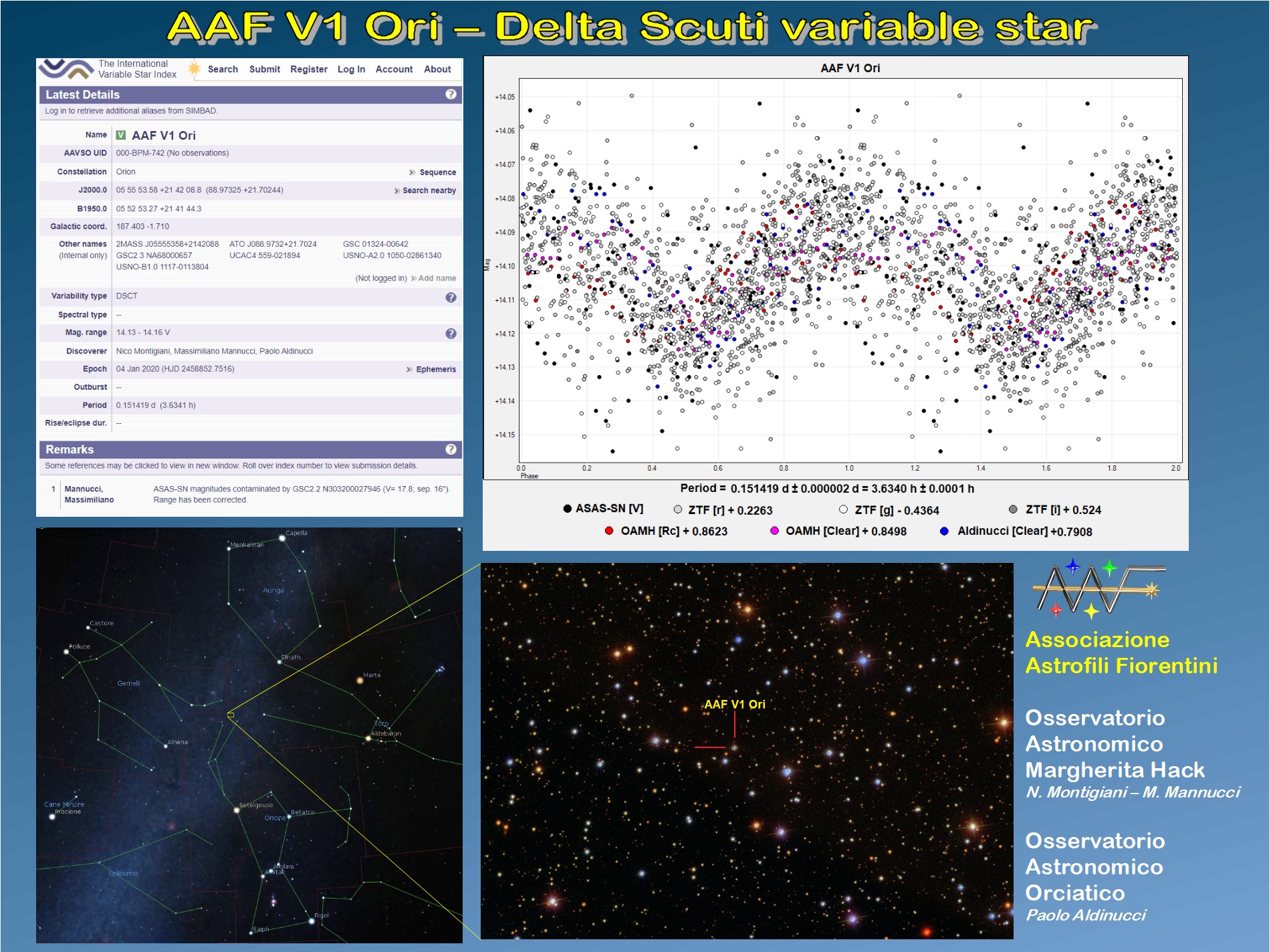
Task: Click the Discoverer names text
Action: point(215,351)
